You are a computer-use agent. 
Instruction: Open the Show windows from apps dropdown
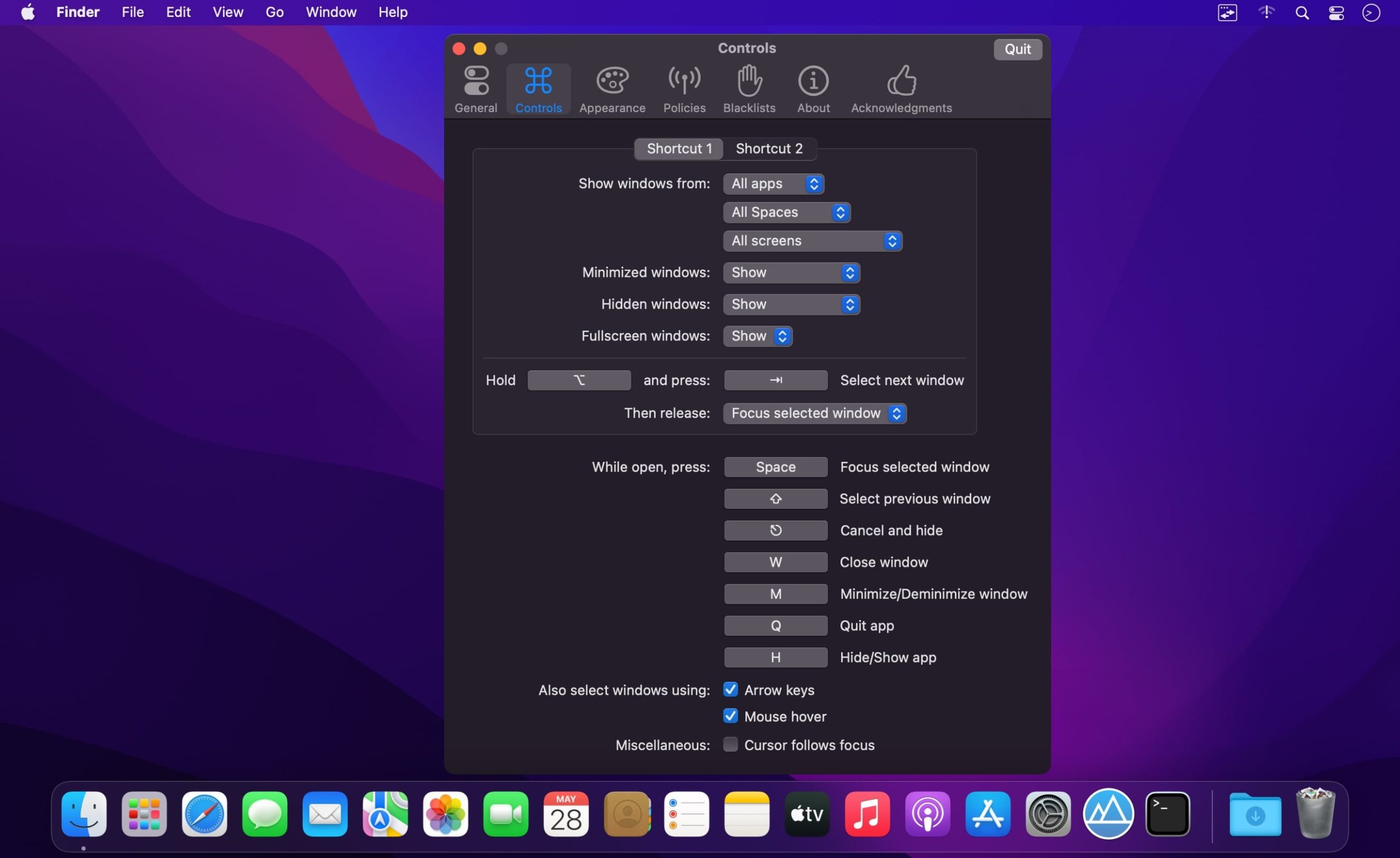click(x=773, y=184)
